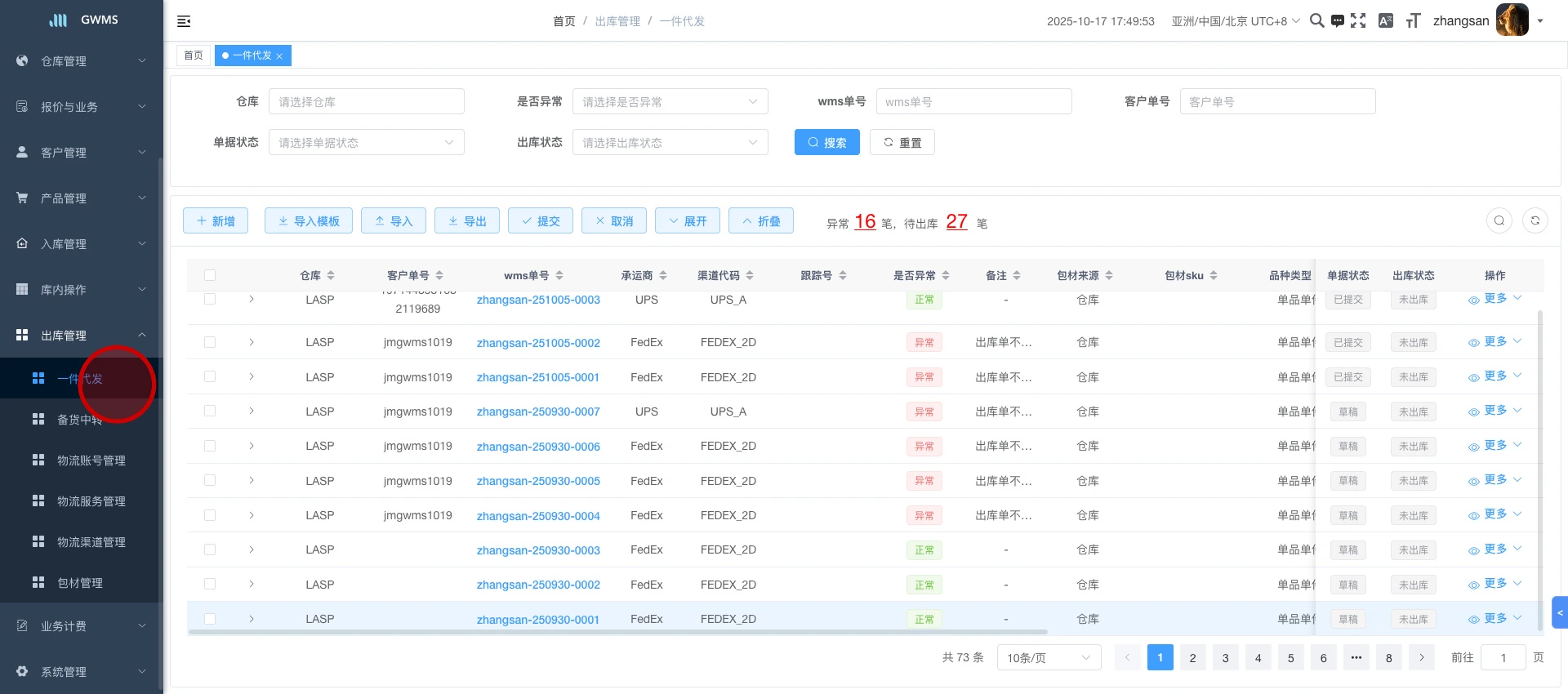This screenshot has height=694, width=1568.
Task: Toggle search panel with round magnifier icon
Action: tap(1499, 220)
